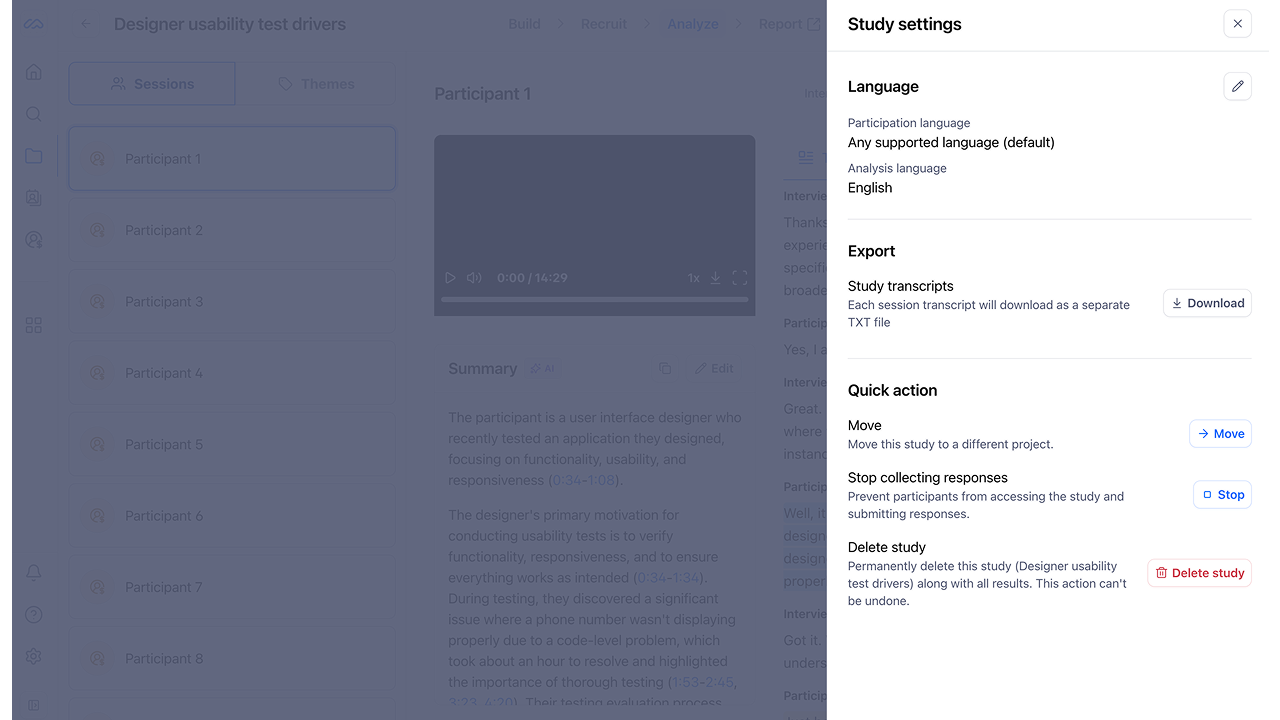Select Participant 4 in the session list
The width and height of the screenshot is (1280, 720).
[232, 373]
